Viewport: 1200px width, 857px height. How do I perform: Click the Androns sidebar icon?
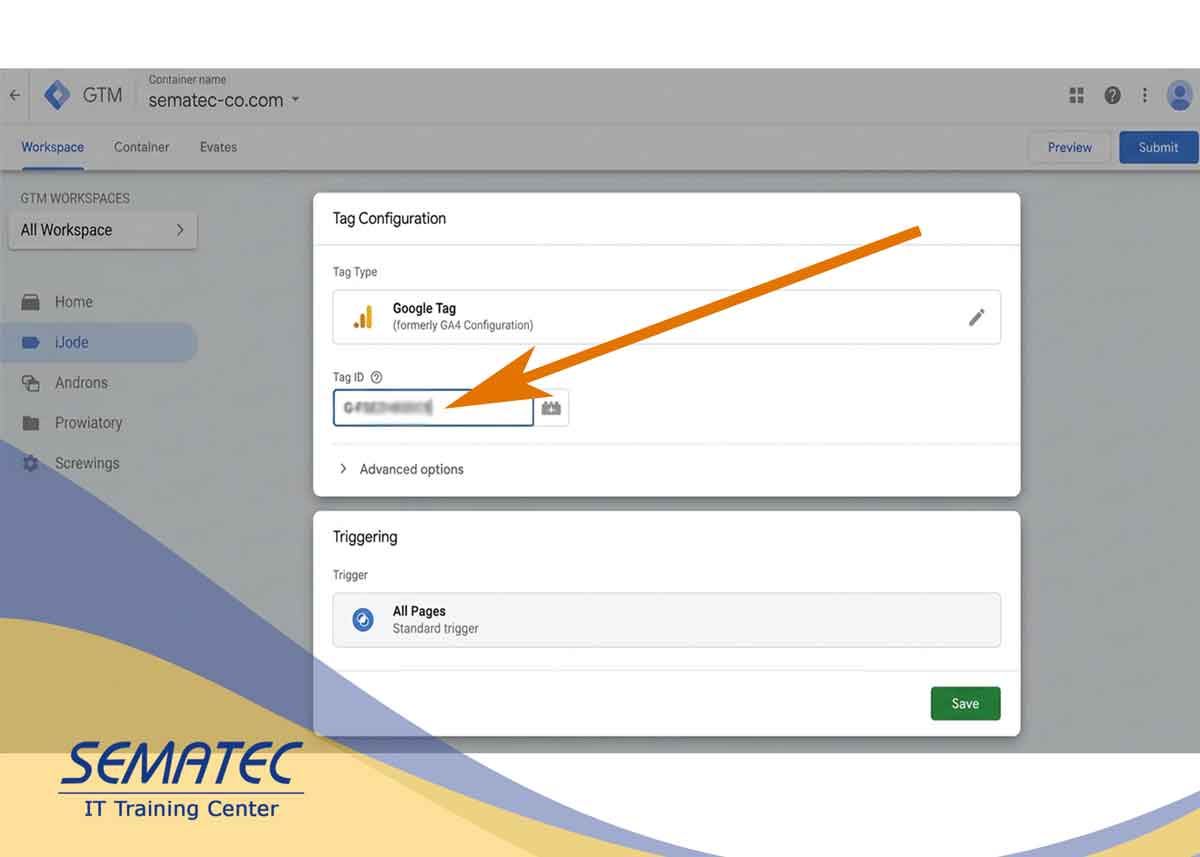click(x=31, y=383)
